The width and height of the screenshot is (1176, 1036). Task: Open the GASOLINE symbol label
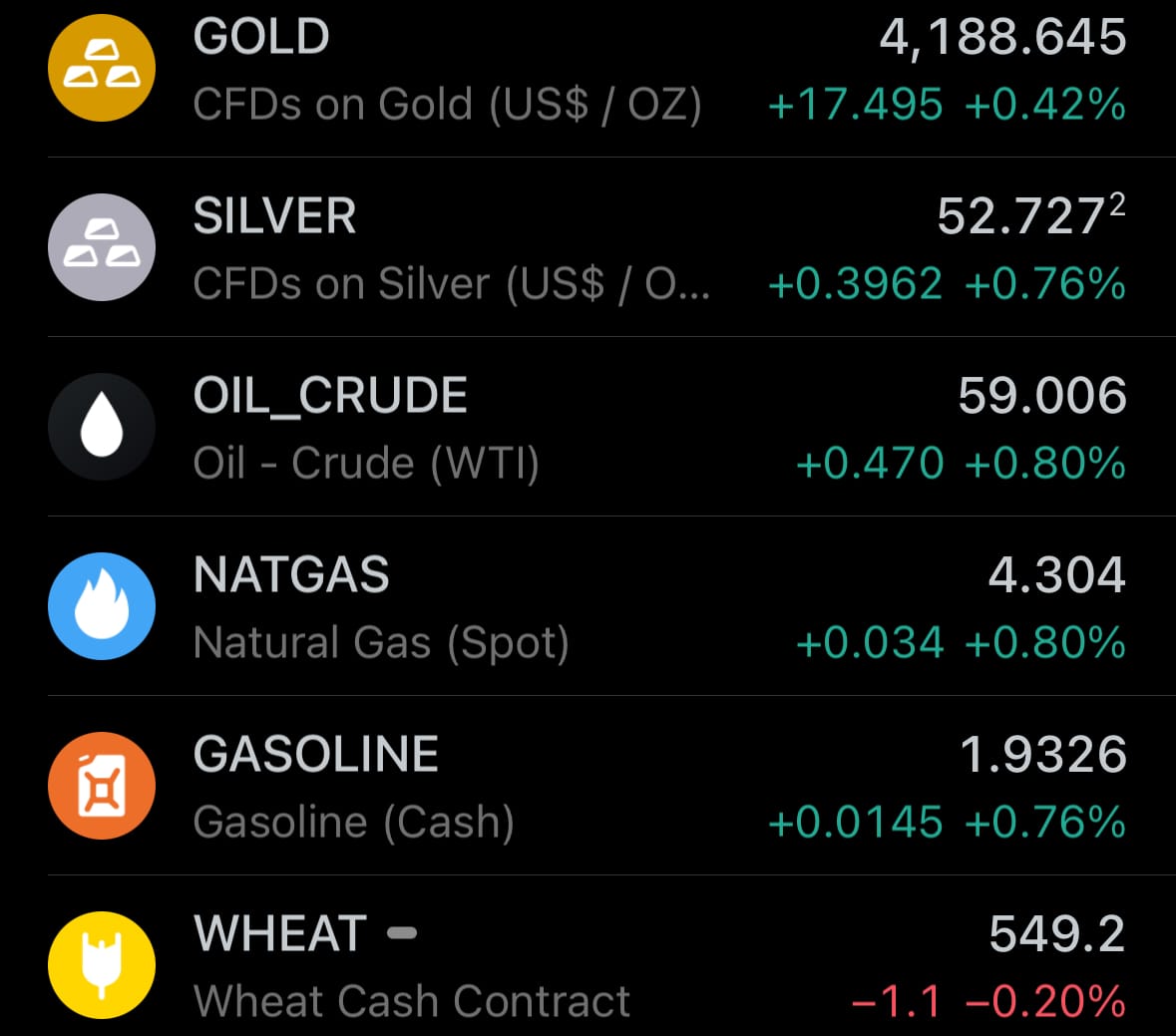pyautogui.click(x=316, y=755)
